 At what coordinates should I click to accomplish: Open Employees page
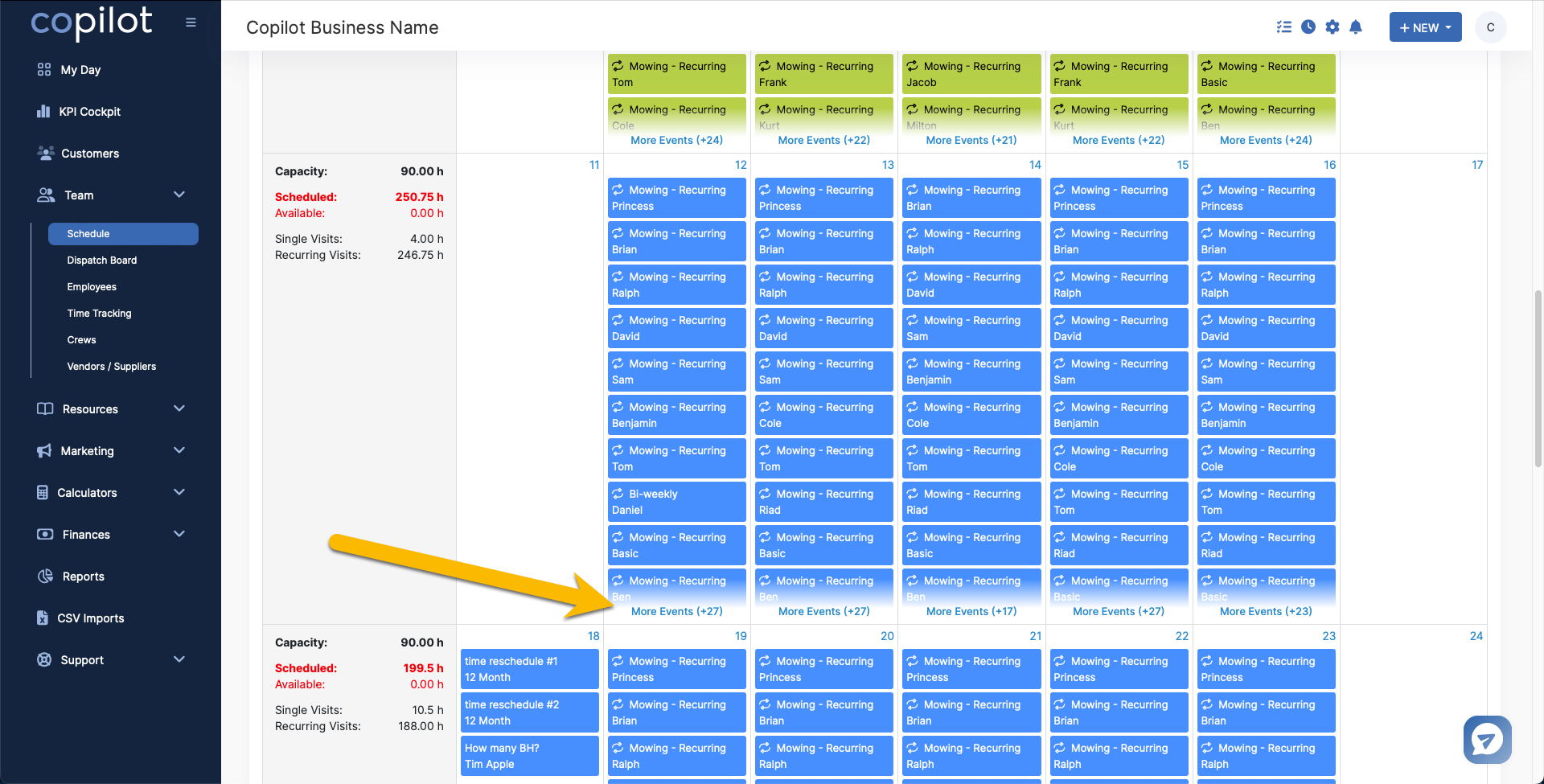(92, 287)
